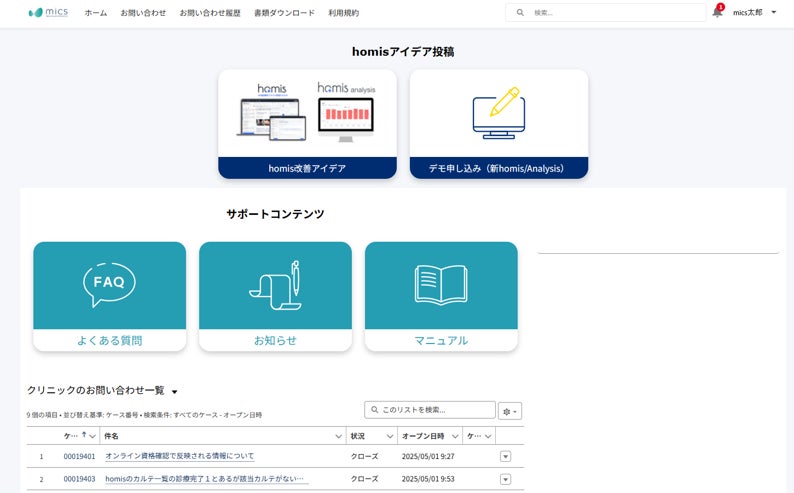794x493 pixels.
Task: Focus the このリストを検索 search field
Action: coord(430,410)
